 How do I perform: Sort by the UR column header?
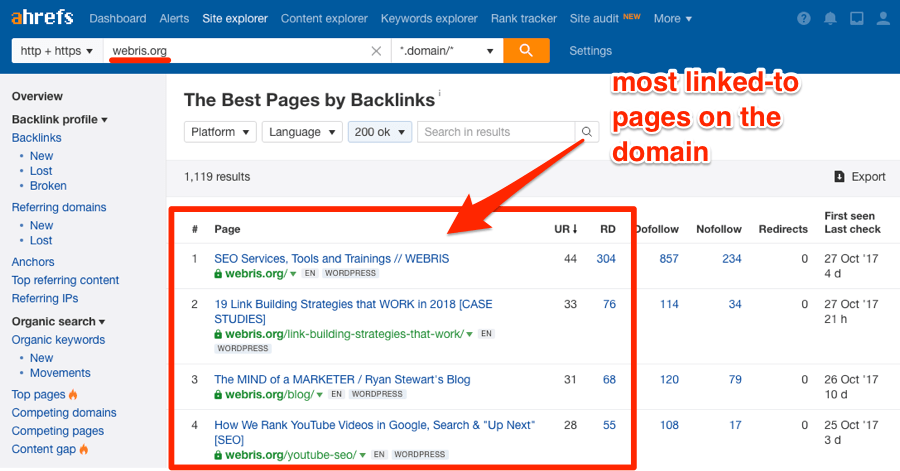coord(565,229)
